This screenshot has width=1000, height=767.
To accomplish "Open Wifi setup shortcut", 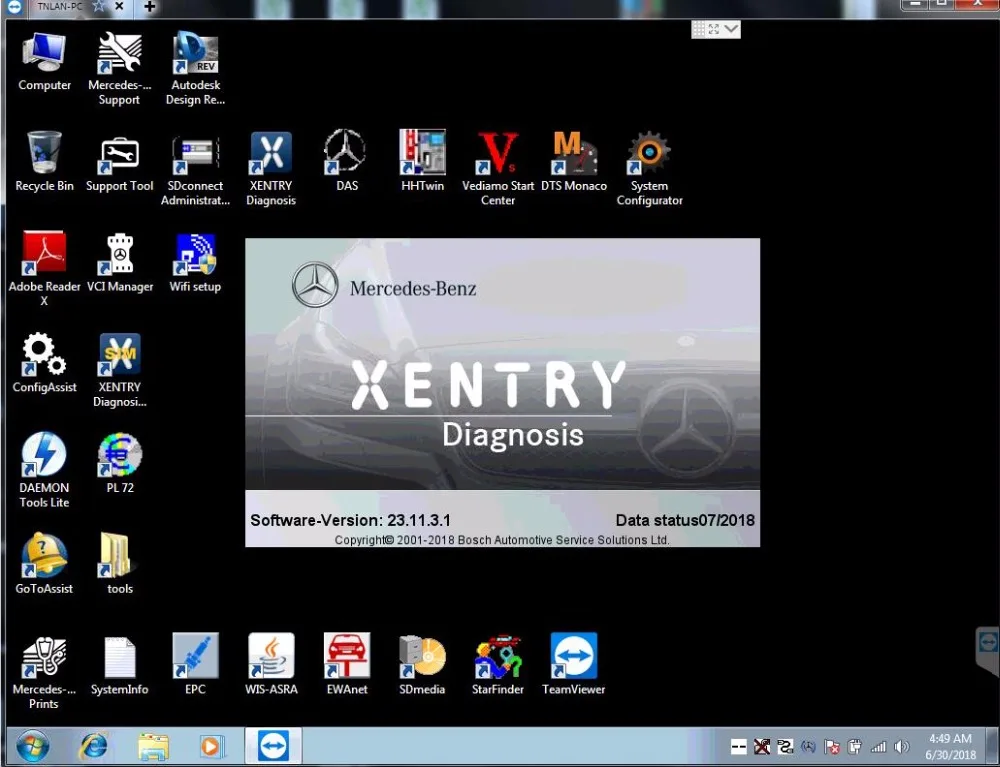I will [195, 262].
